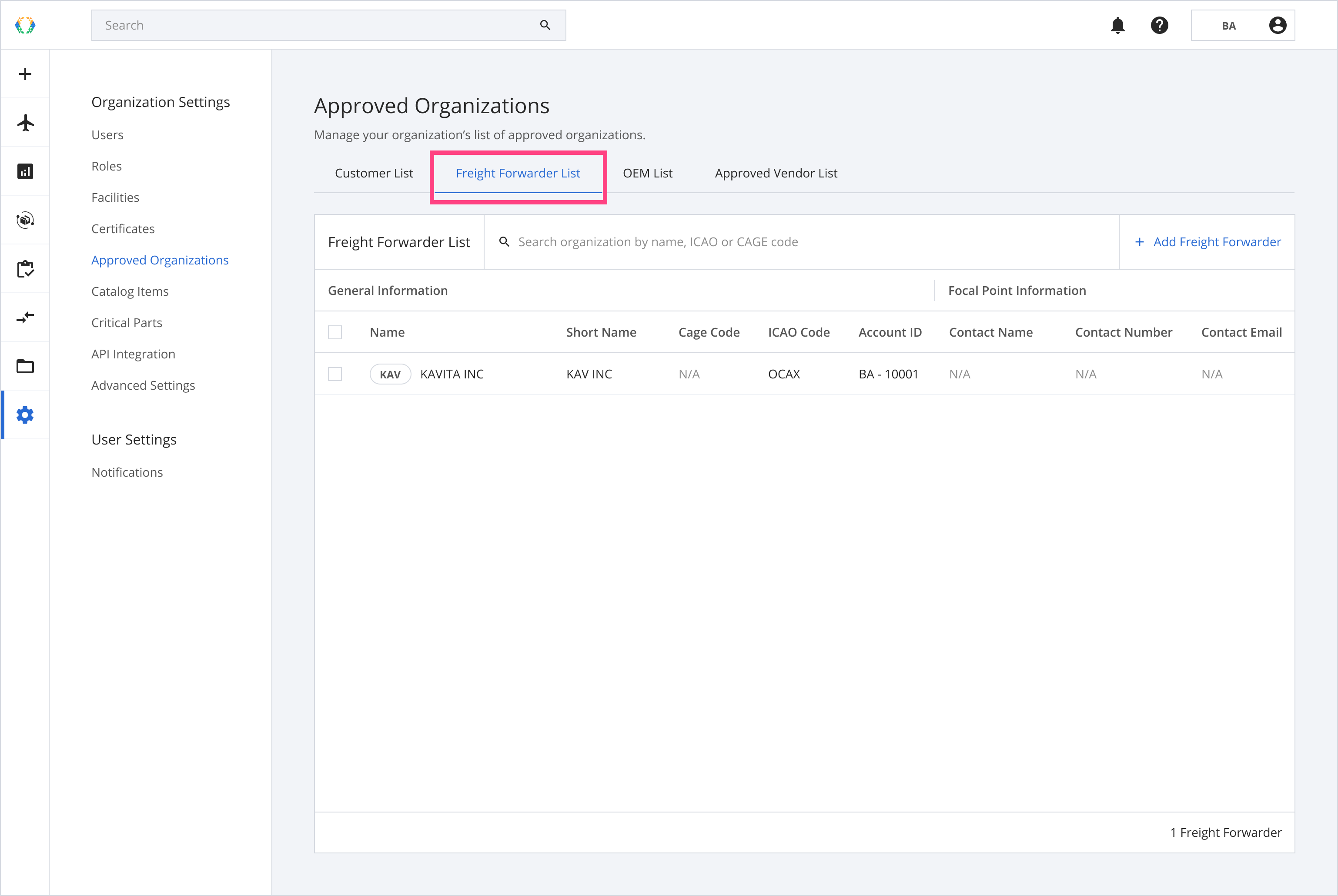
Task: Click the OCAX ICAO code cell
Action: [783, 374]
